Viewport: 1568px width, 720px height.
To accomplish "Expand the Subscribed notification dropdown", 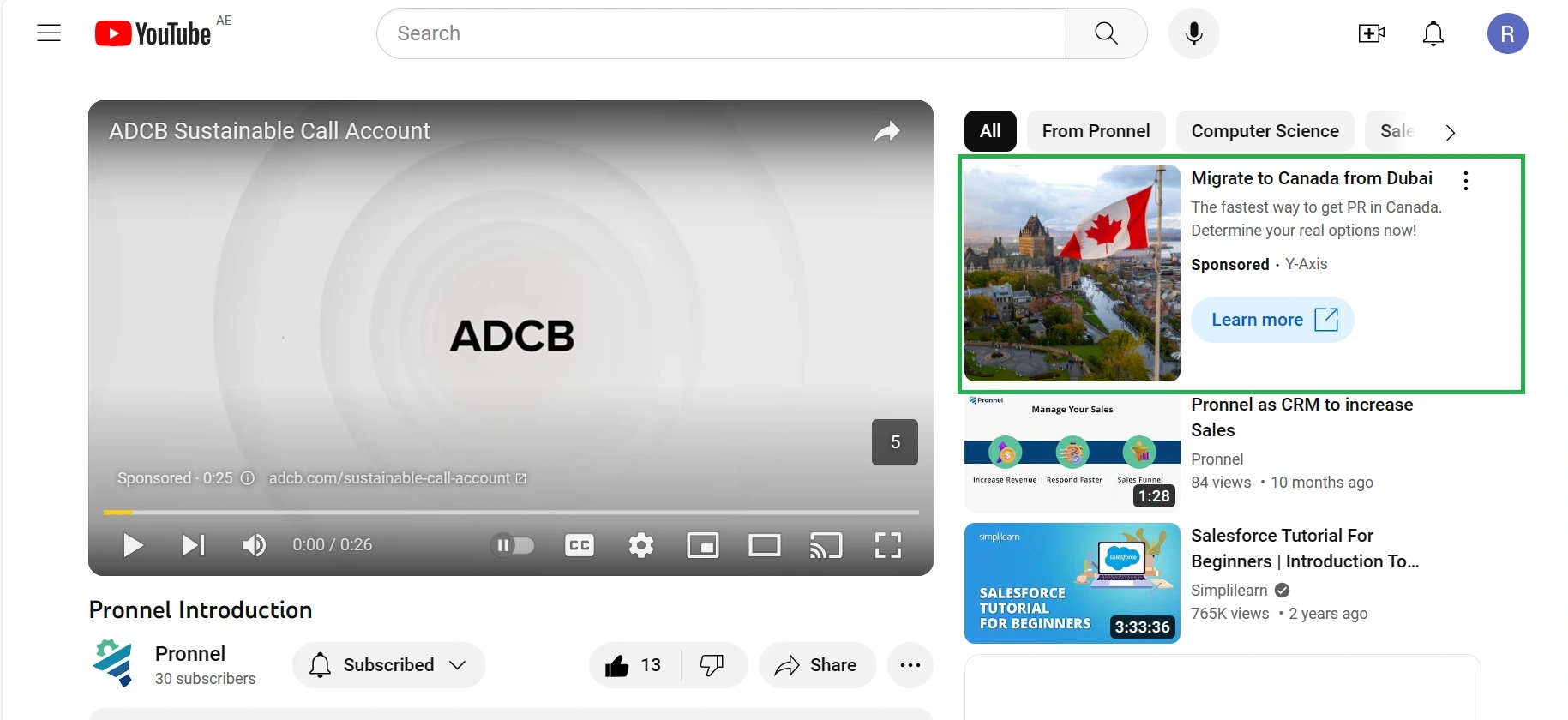I will (x=389, y=665).
